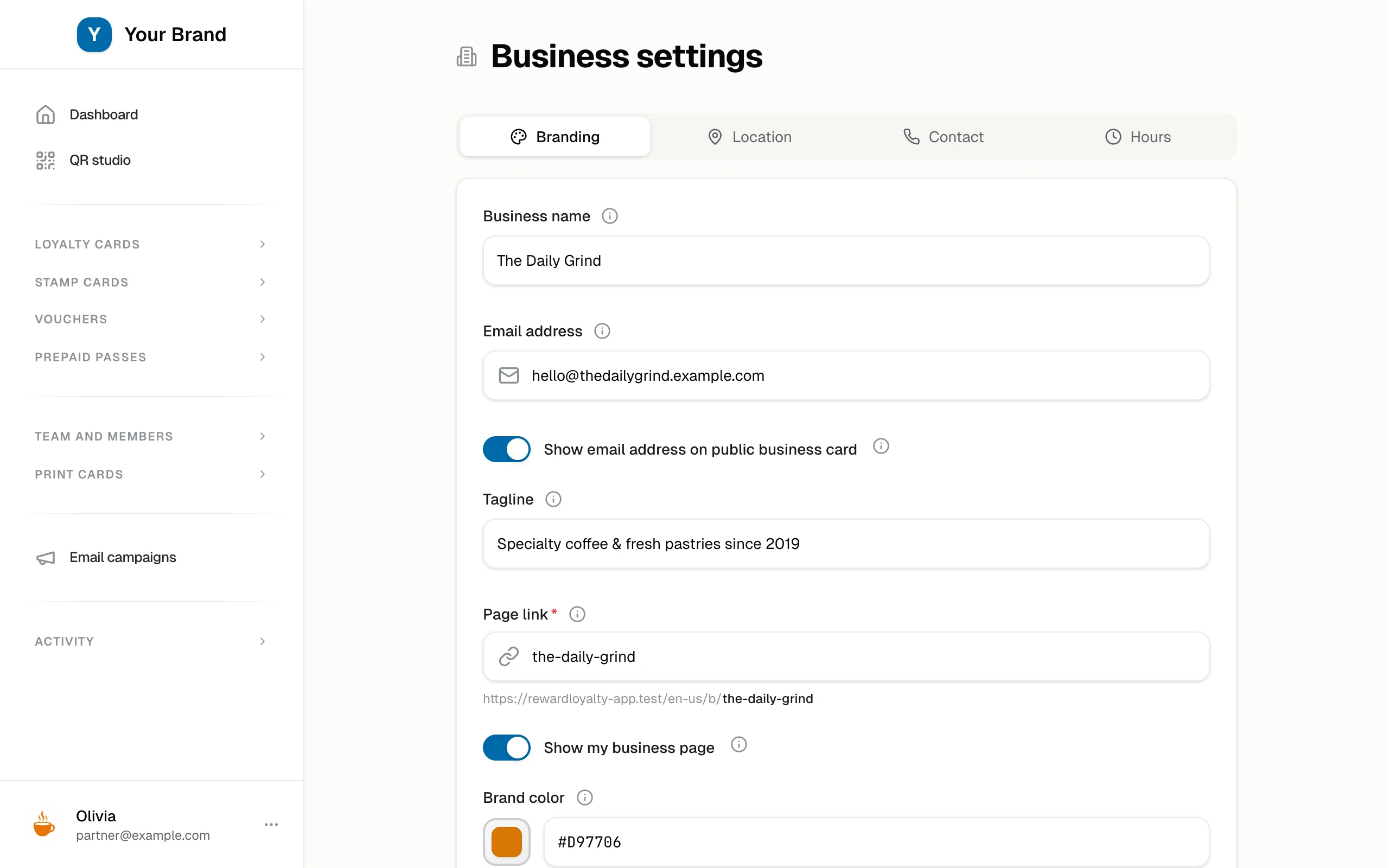
Task: Switch to the Hours tab
Action: pos(1138,137)
